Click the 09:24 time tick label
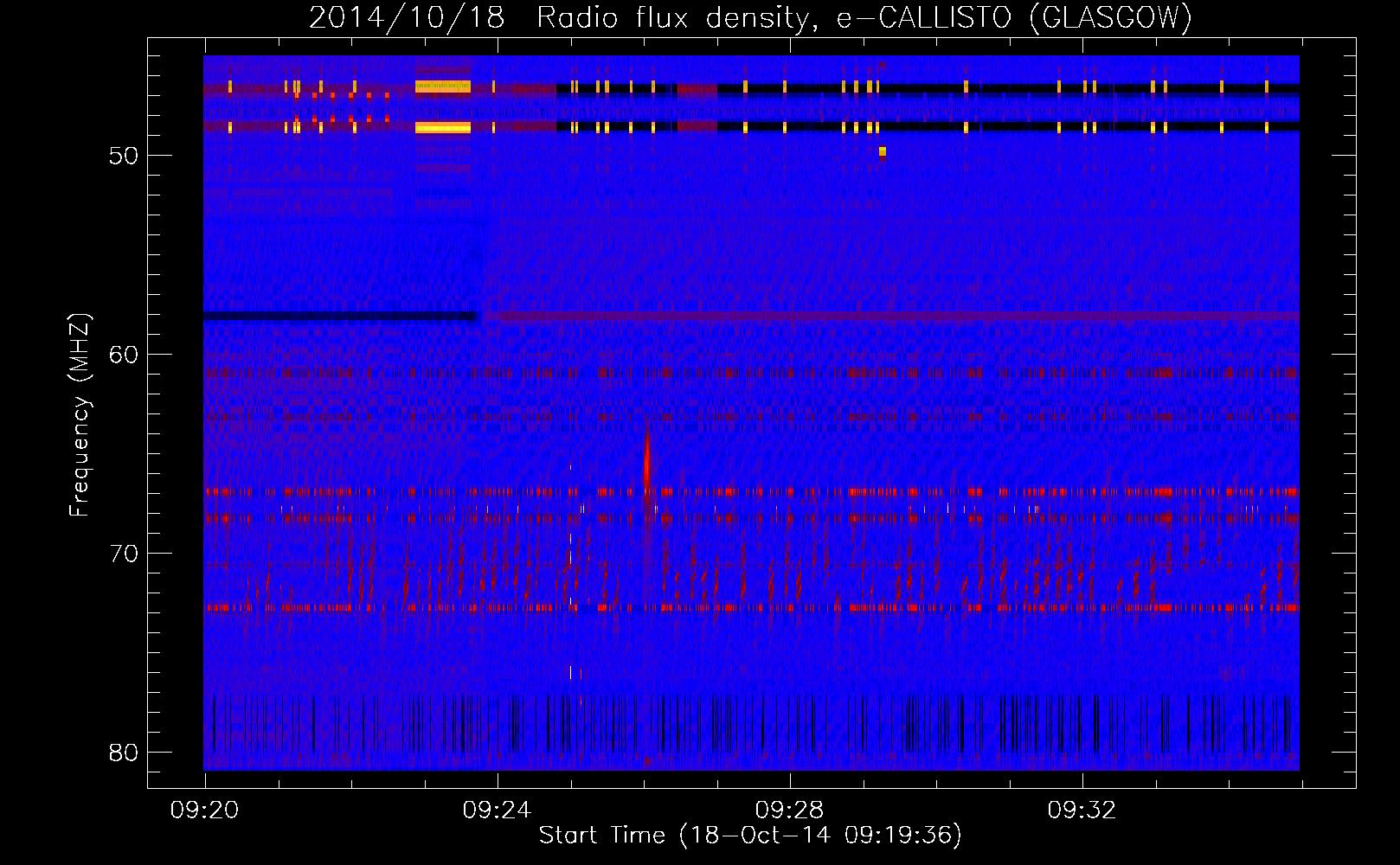 [498, 811]
